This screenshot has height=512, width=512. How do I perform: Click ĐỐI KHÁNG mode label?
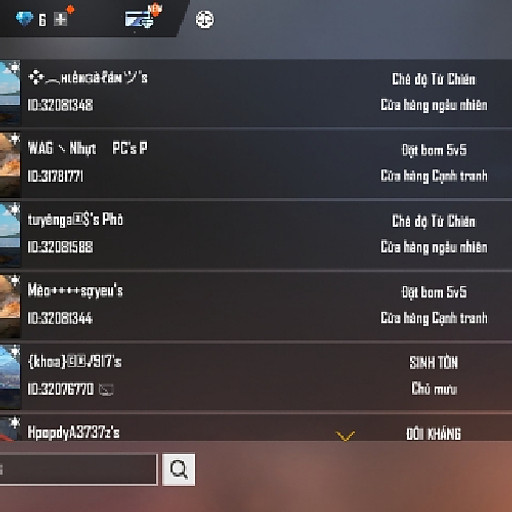(x=433, y=434)
